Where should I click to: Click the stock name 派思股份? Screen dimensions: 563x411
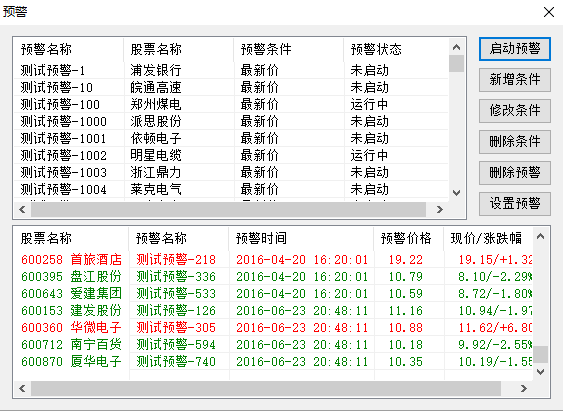click(156, 121)
